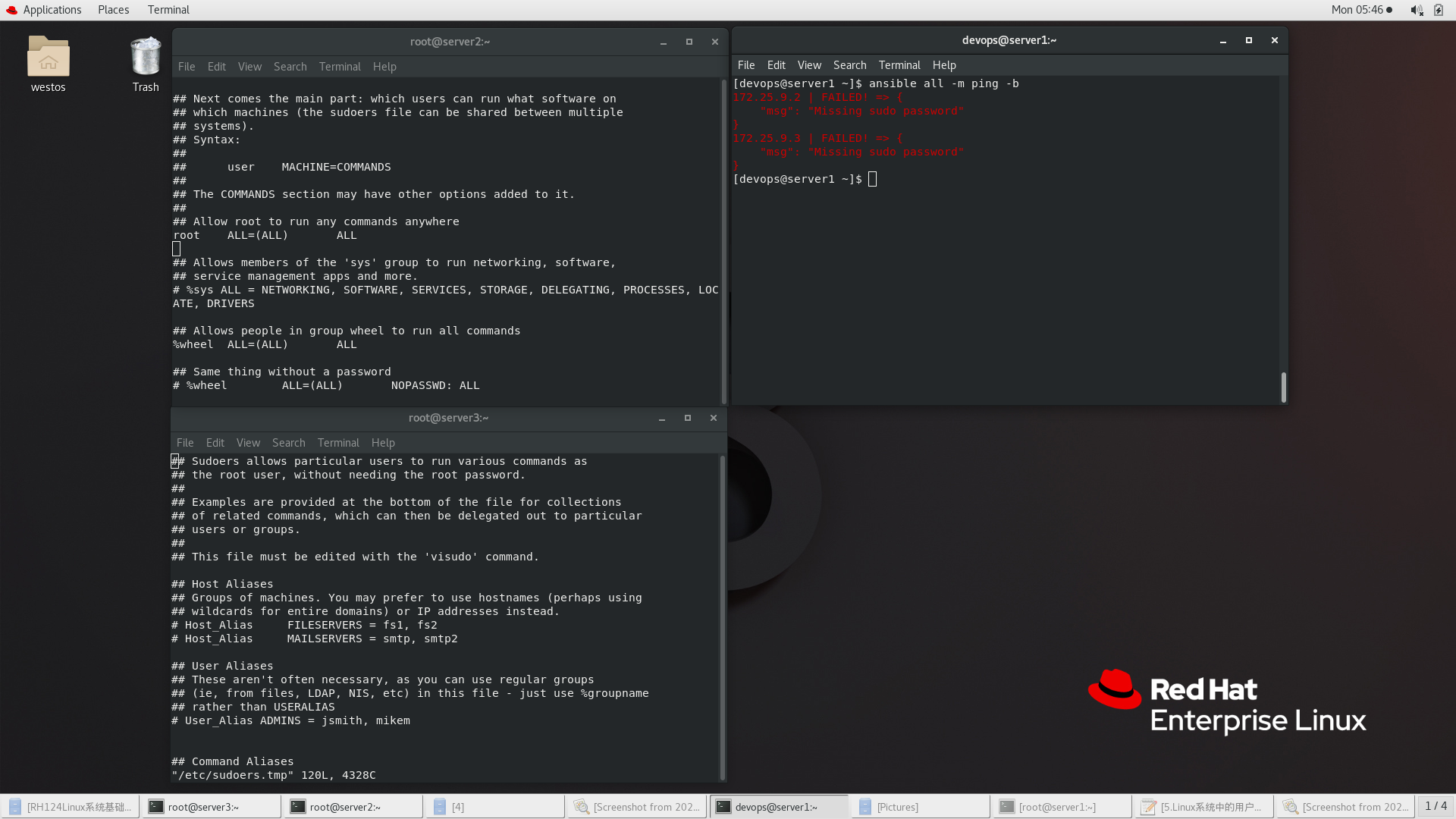Click the devops@server1 shell prompt cursor
Screen dimensions: 1456x819
click(872, 180)
